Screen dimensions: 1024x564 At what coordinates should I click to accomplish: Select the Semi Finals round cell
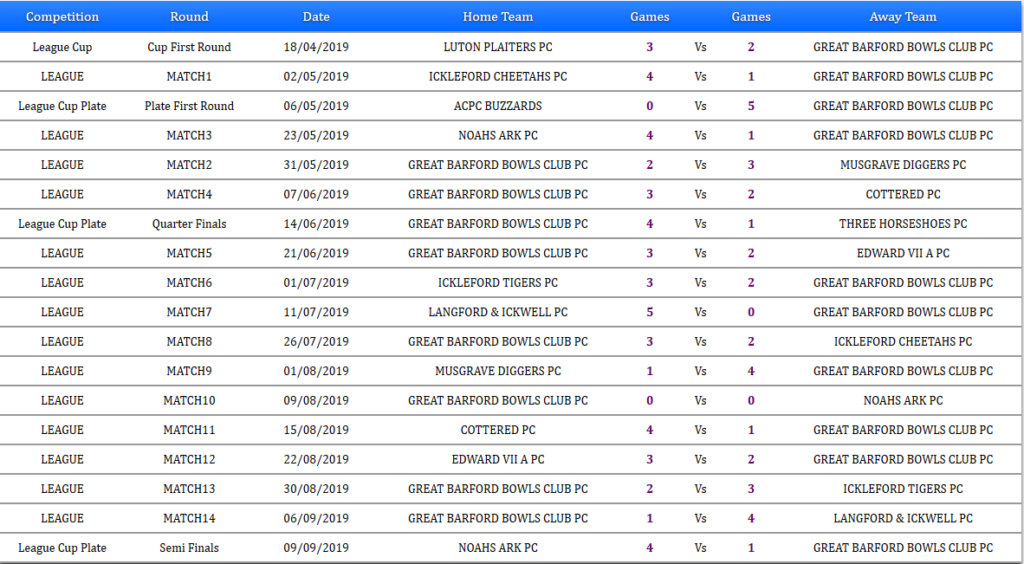click(189, 548)
